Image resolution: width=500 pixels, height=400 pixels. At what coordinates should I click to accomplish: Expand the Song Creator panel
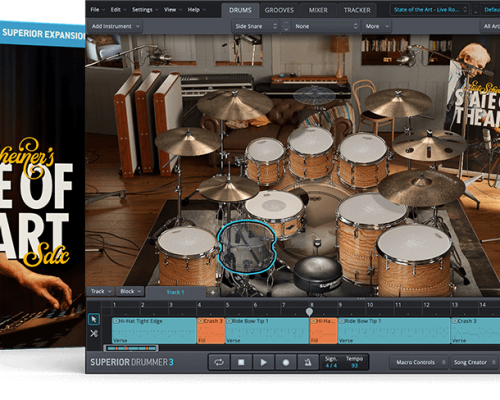tap(474, 362)
